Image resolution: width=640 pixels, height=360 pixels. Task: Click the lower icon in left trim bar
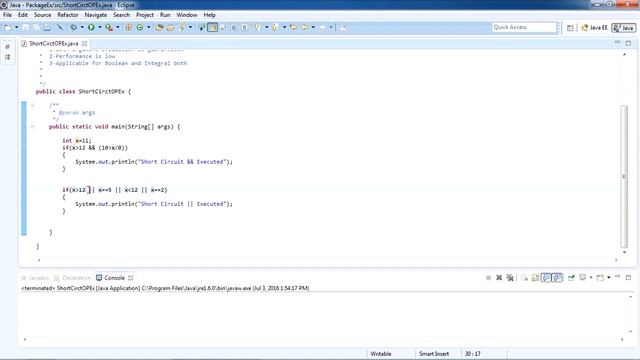(8, 57)
